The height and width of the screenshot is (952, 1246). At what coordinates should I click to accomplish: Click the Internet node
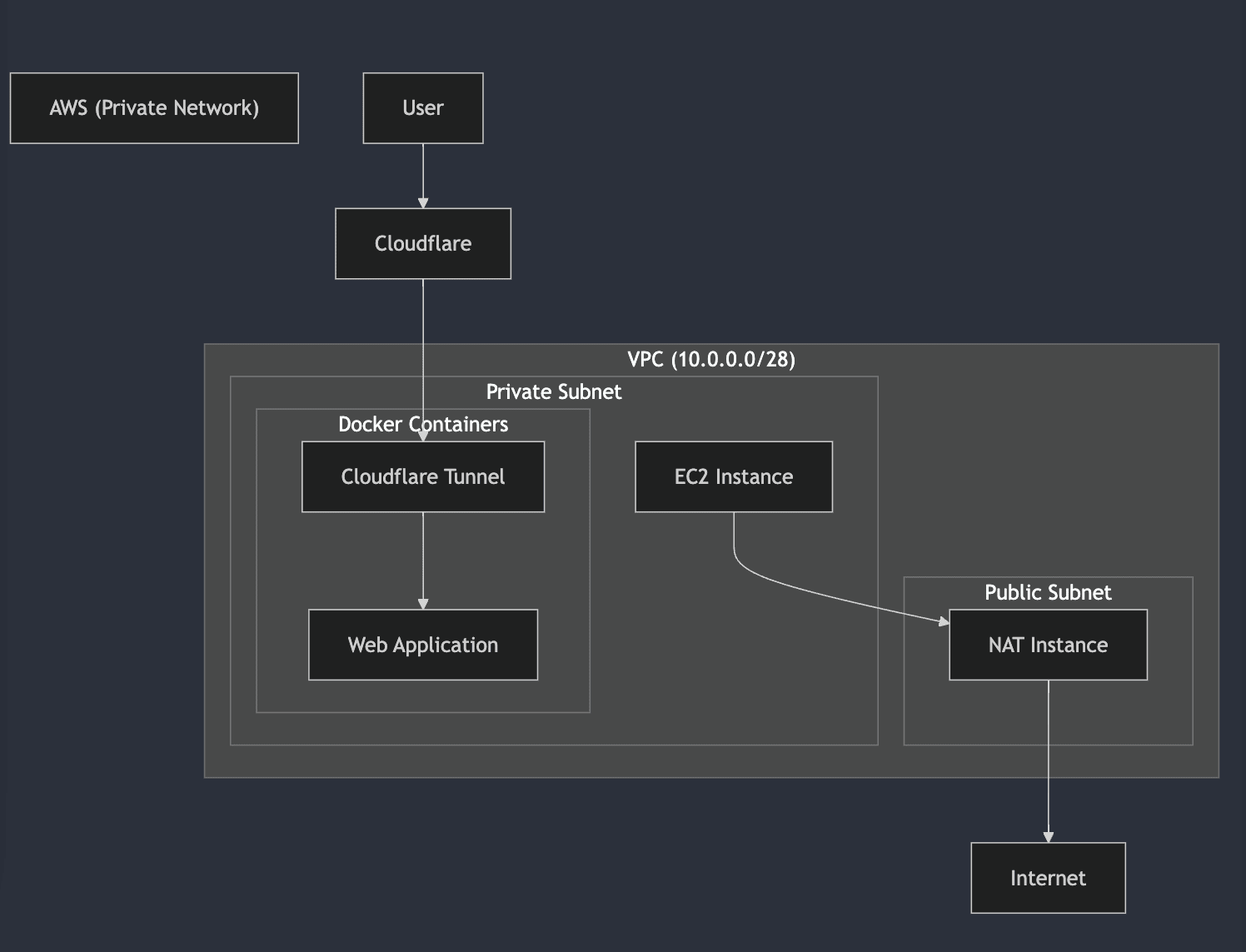pos(1048,878)
